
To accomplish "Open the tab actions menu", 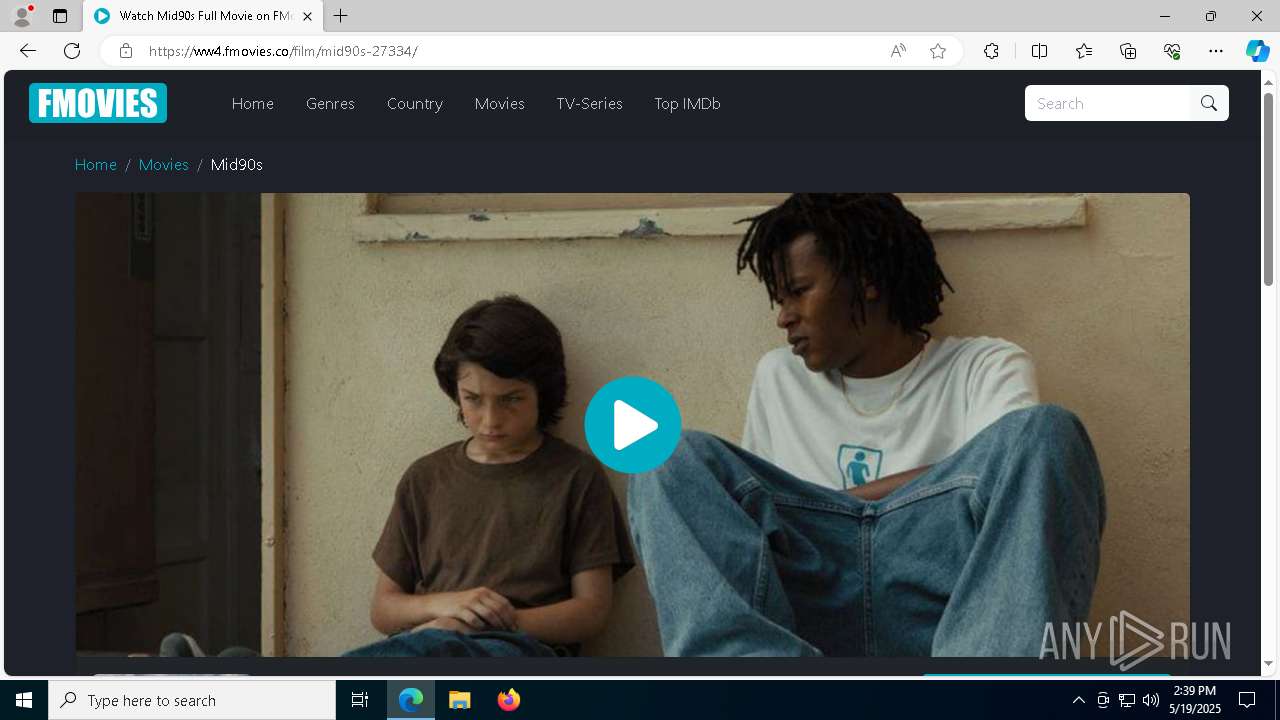I will coord(60,16).
